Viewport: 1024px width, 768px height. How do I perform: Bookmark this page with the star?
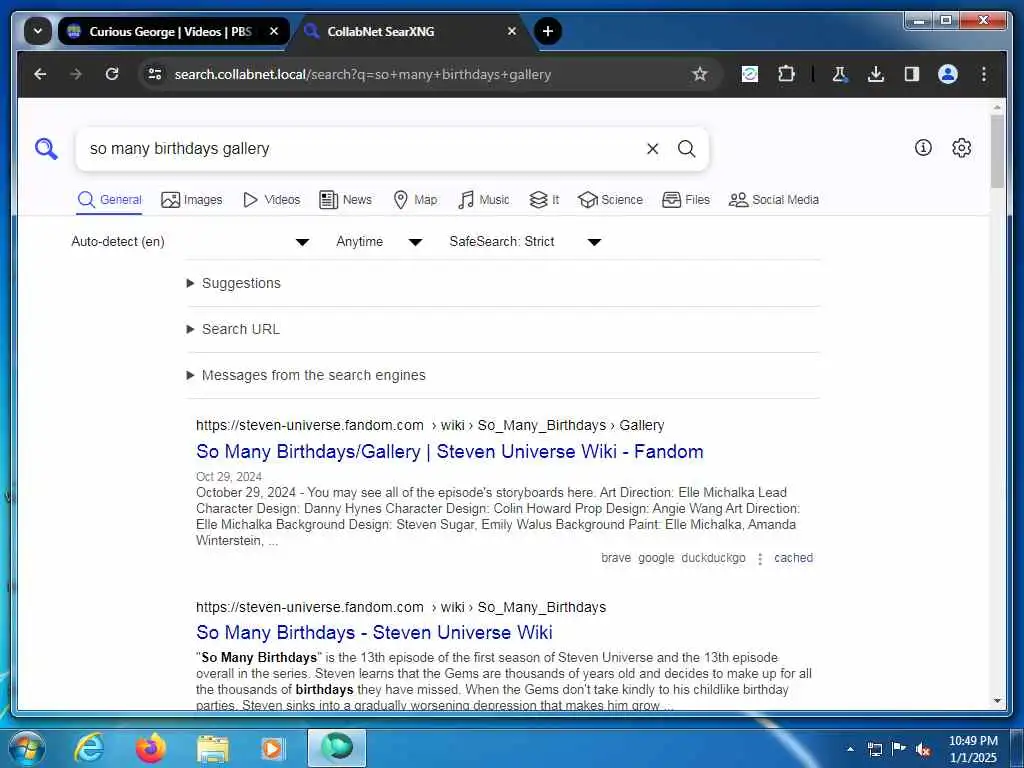pos(699,74)
